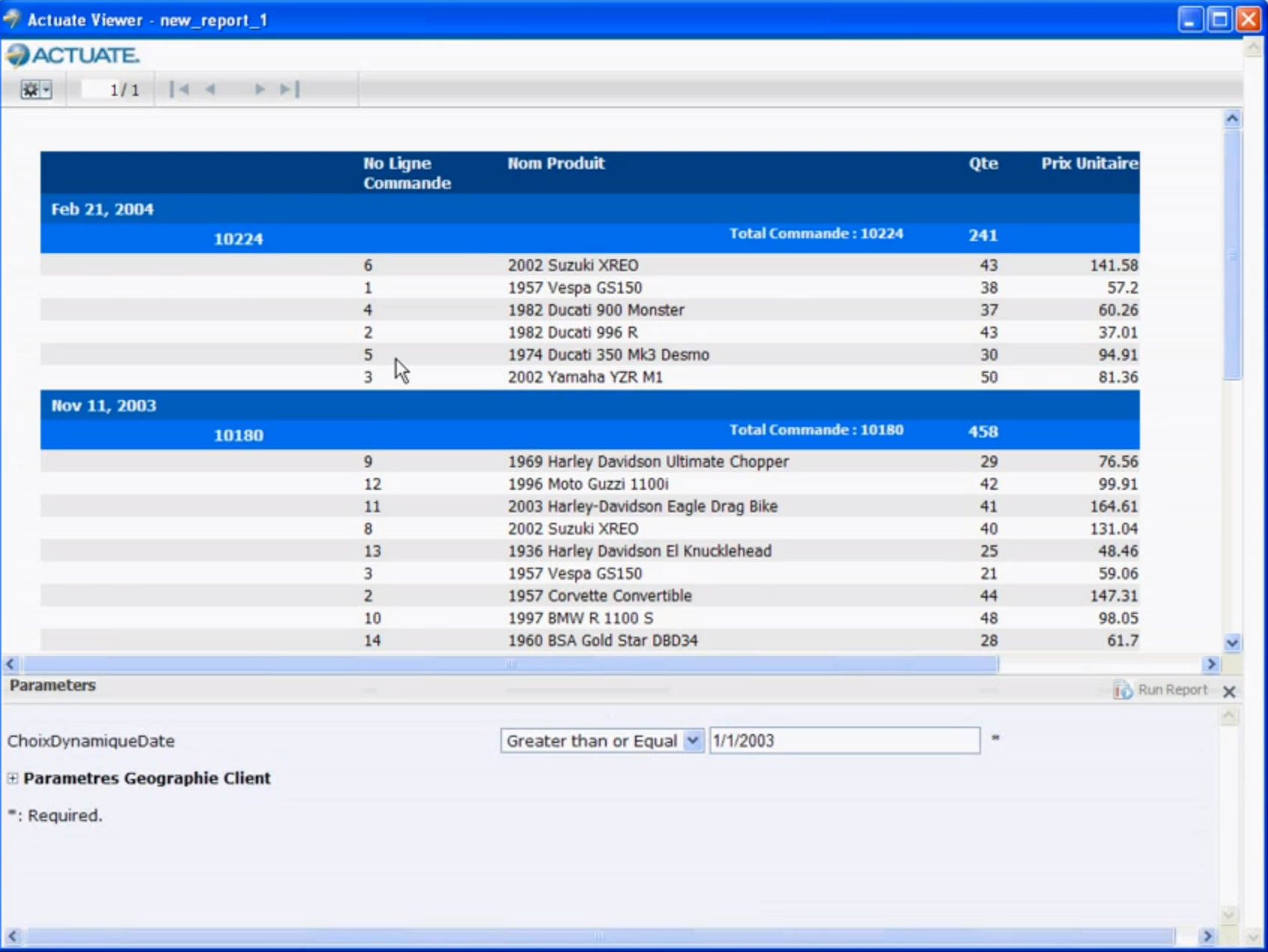The image size is (1268, 952).
Task: Select 1960 BSA Gold Star DBD34 row
Action: coord(590,640)
